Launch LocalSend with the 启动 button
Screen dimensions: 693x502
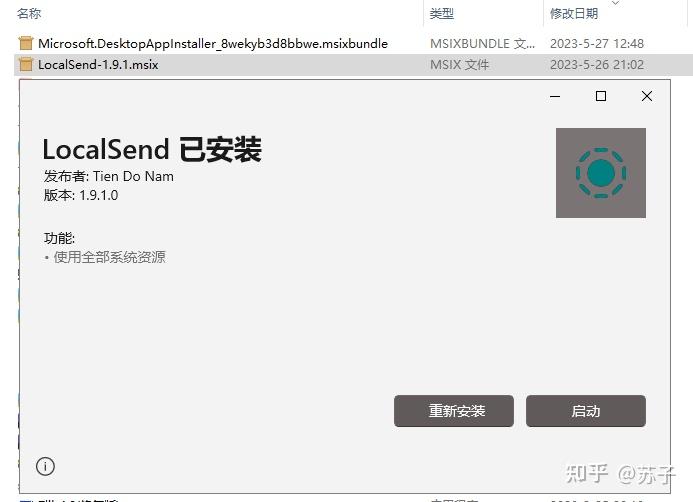click(x=586, y=411)
